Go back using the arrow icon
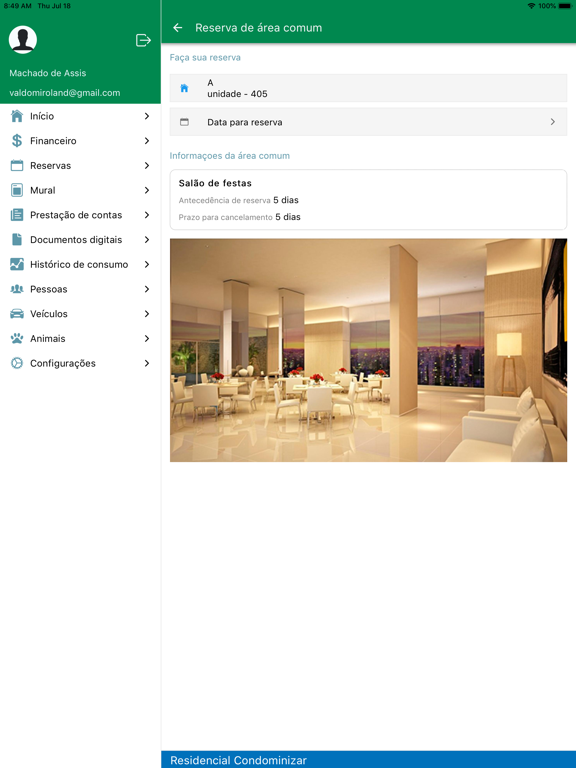 [x=178, y=28]
